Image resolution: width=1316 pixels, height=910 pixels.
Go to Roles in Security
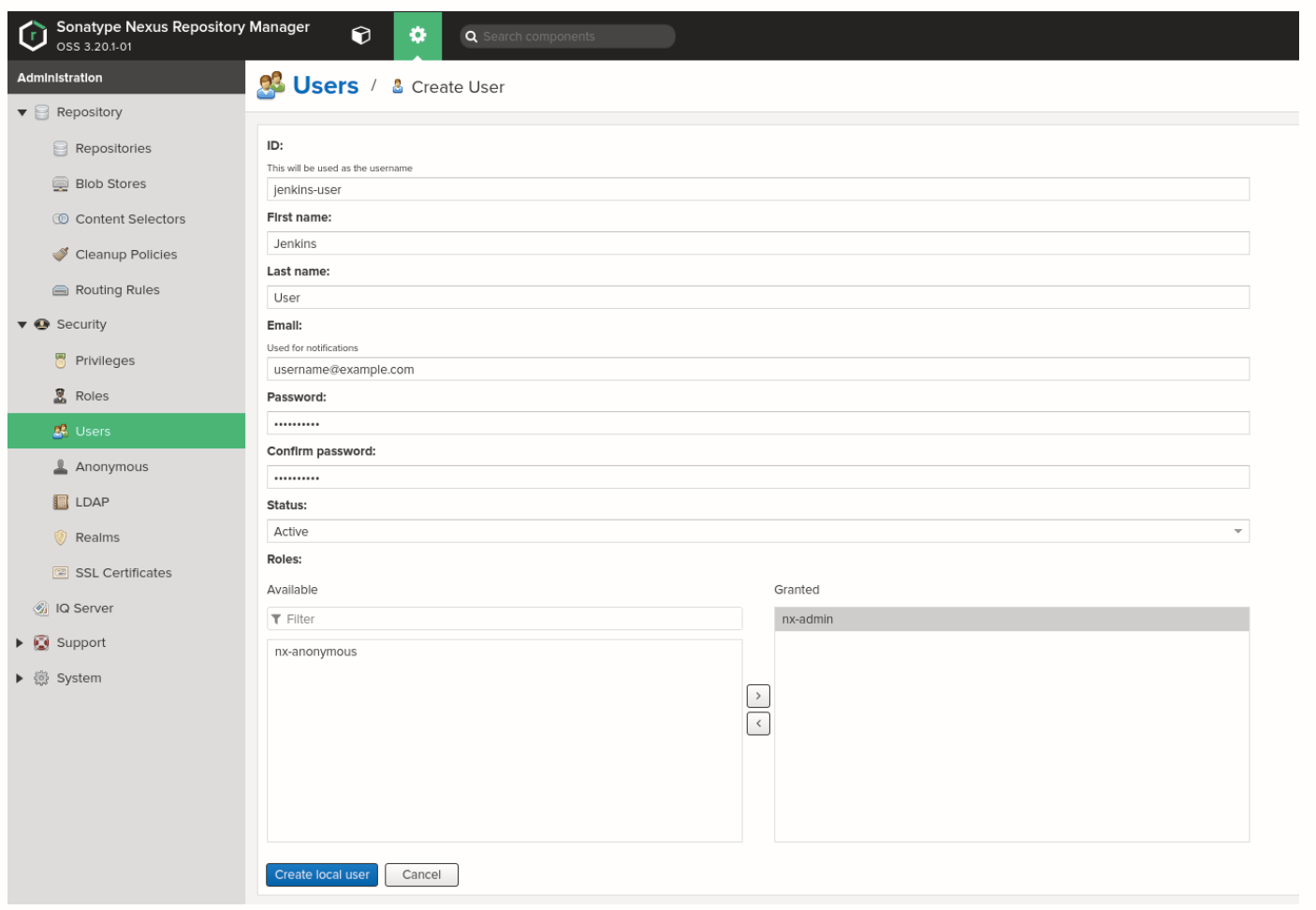(92, 396)
